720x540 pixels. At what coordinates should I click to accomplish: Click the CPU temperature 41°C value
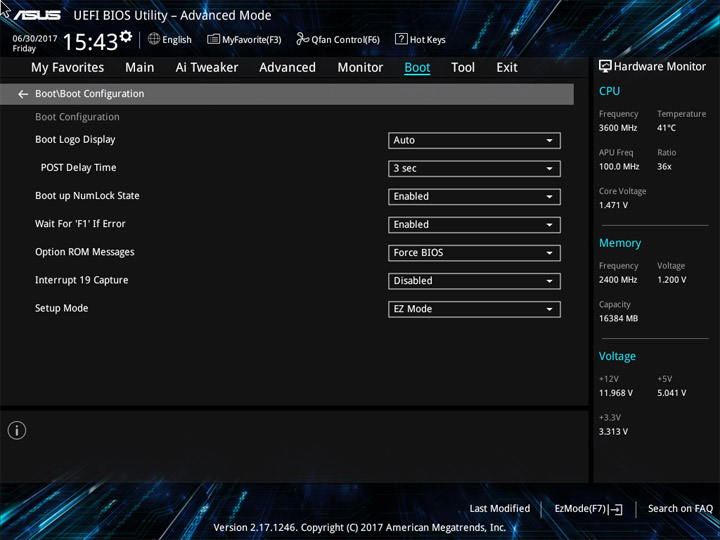pos(666,128)
